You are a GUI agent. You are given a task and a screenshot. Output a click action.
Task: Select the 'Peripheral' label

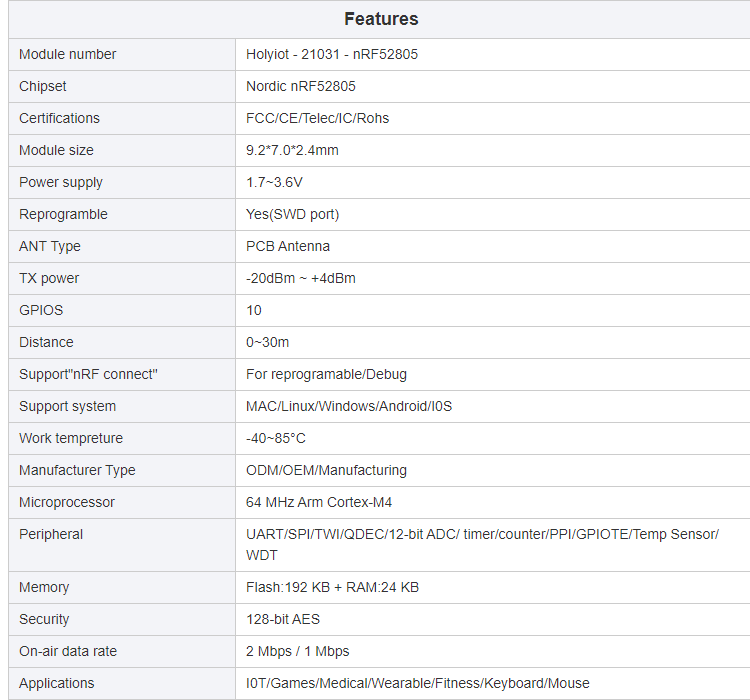[x=51, y=534]
